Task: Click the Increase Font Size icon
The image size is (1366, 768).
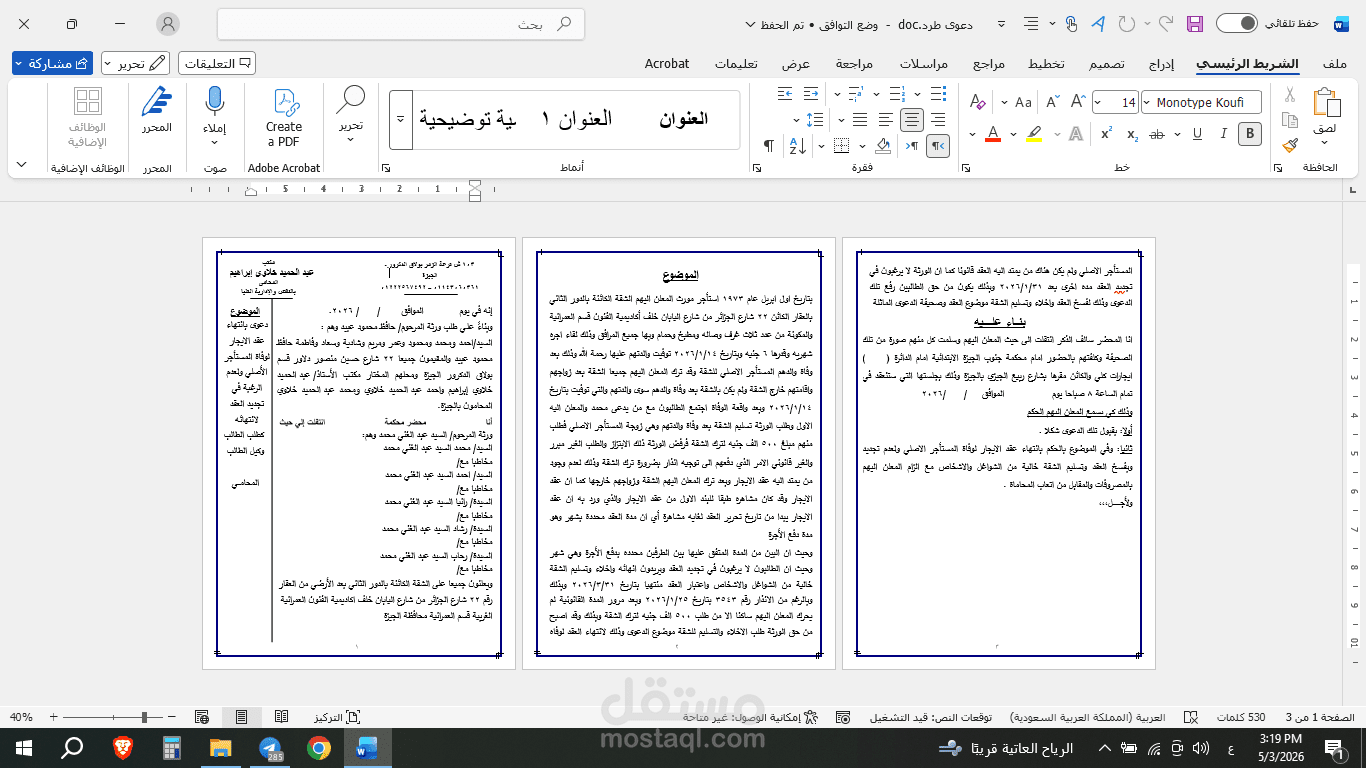Action: 1077,102
